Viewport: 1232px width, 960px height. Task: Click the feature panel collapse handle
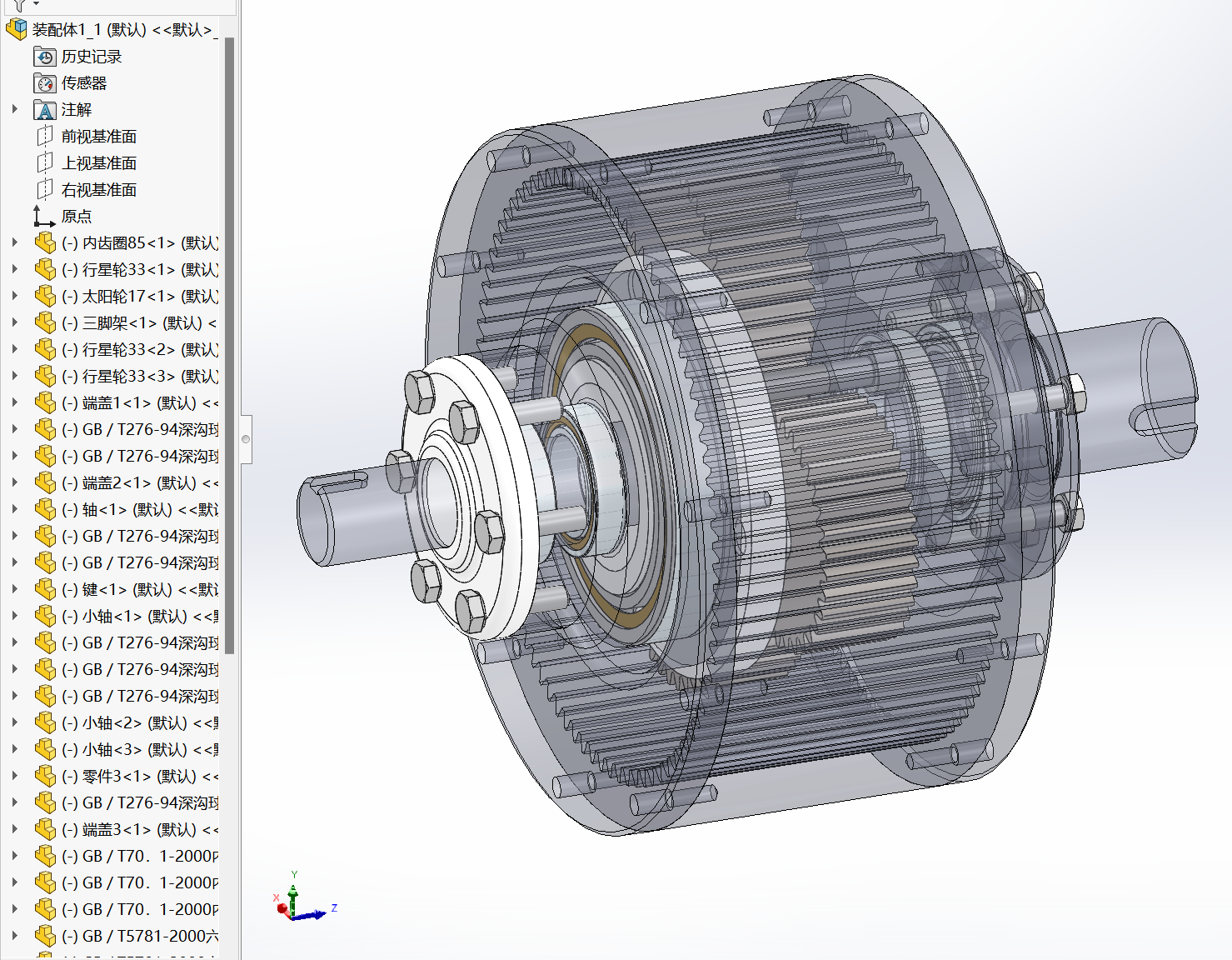tap(246, 439)
